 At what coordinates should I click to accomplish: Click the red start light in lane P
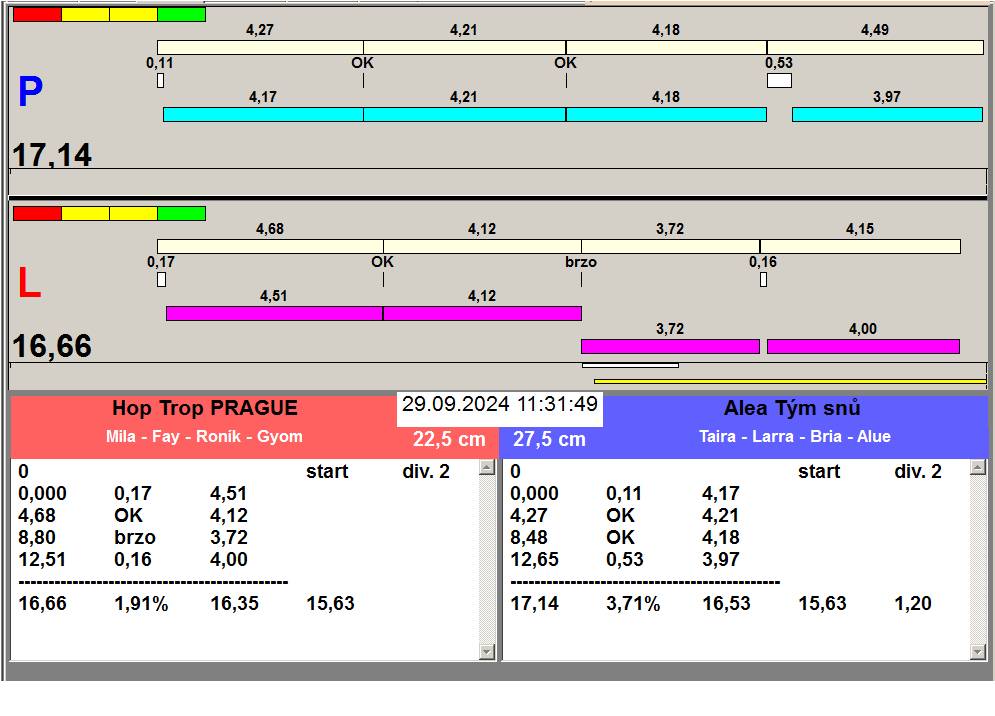coord(37,15)
